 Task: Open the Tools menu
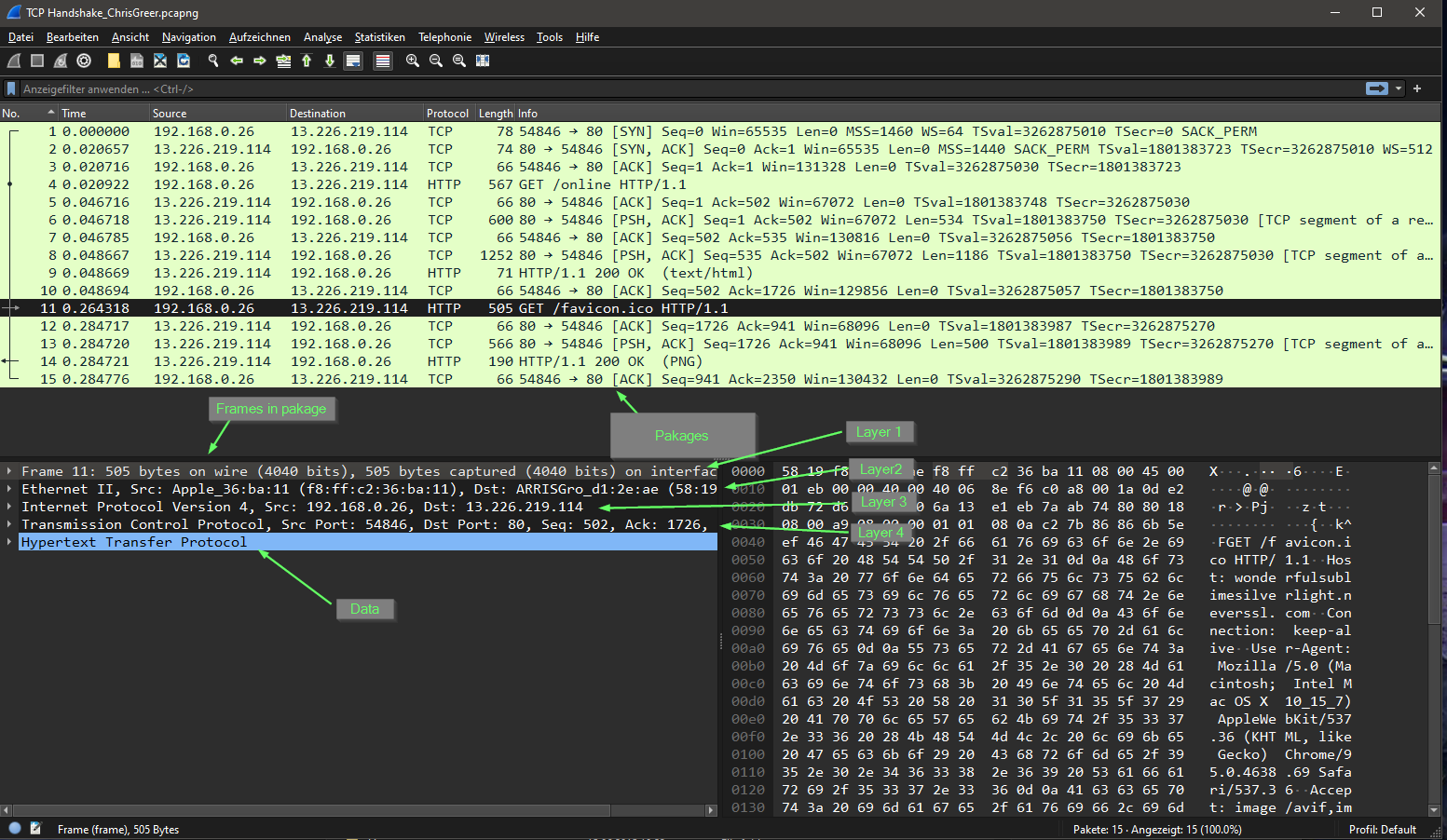[x=550, y=37]
